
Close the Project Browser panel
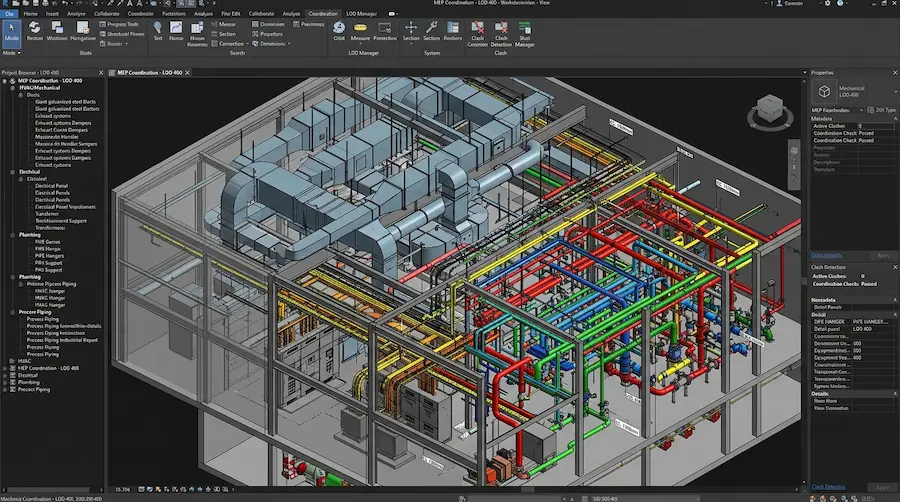(101, 73)
